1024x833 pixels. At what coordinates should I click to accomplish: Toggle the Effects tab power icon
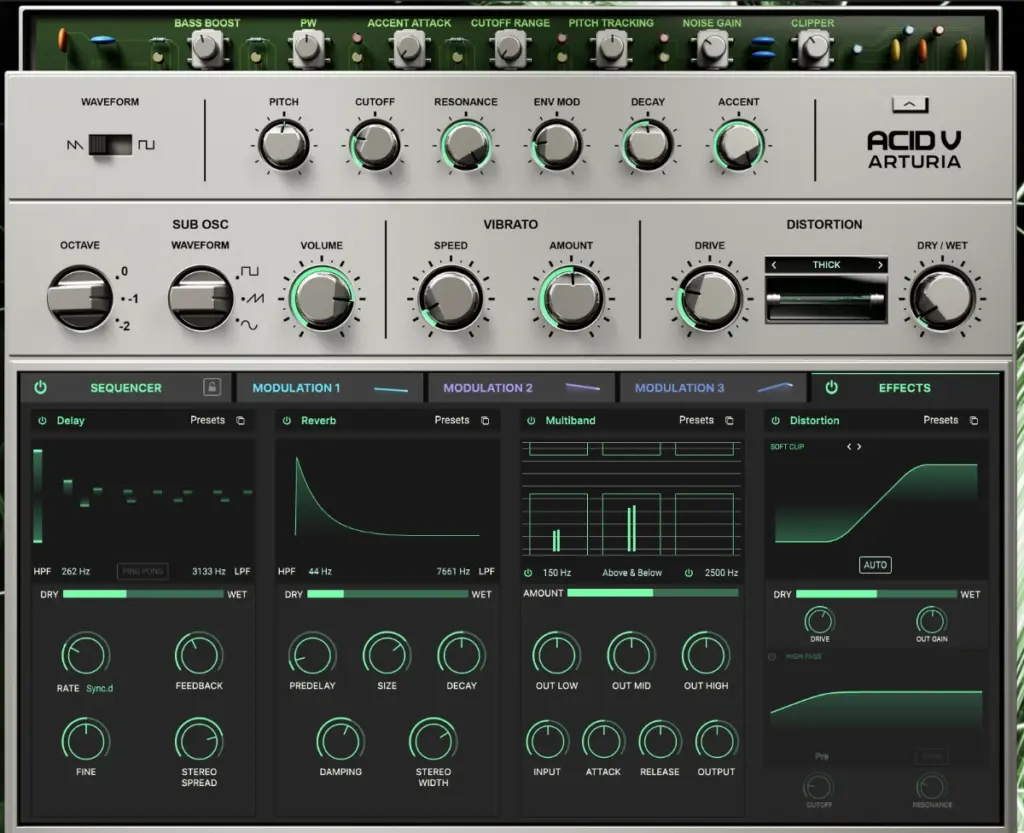click(831, 387)
